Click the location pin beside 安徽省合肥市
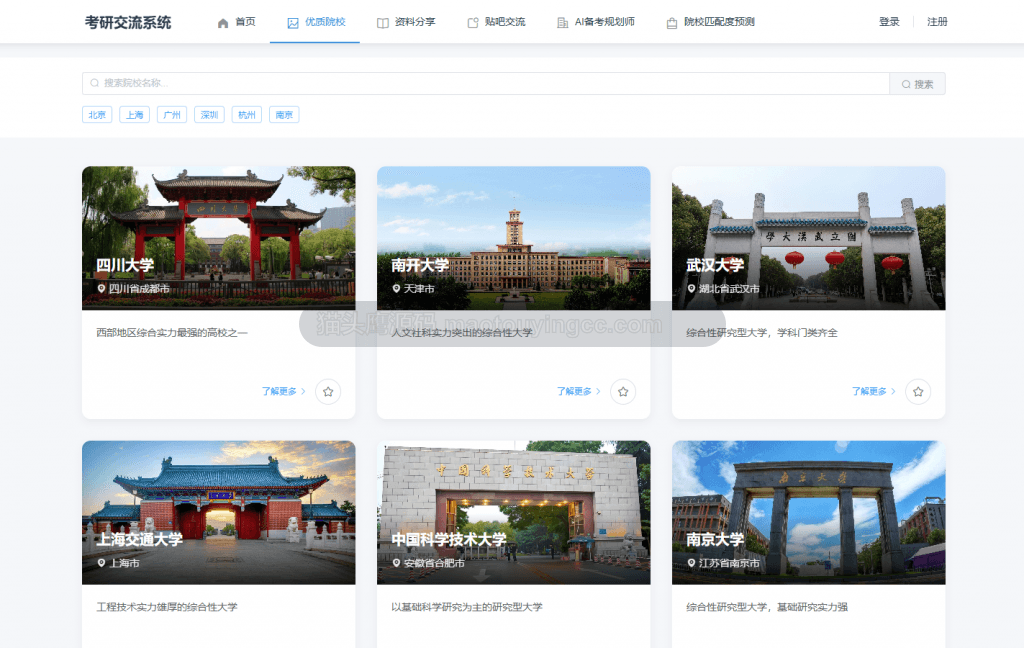The height and width of the screenshot is (648, 1024). (396, 562)
